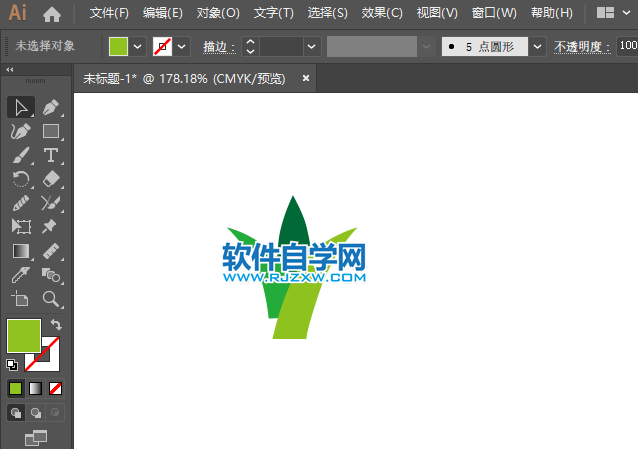638x449 pixels.
Task: Open the 文件(F) menu
Action: 109,13
